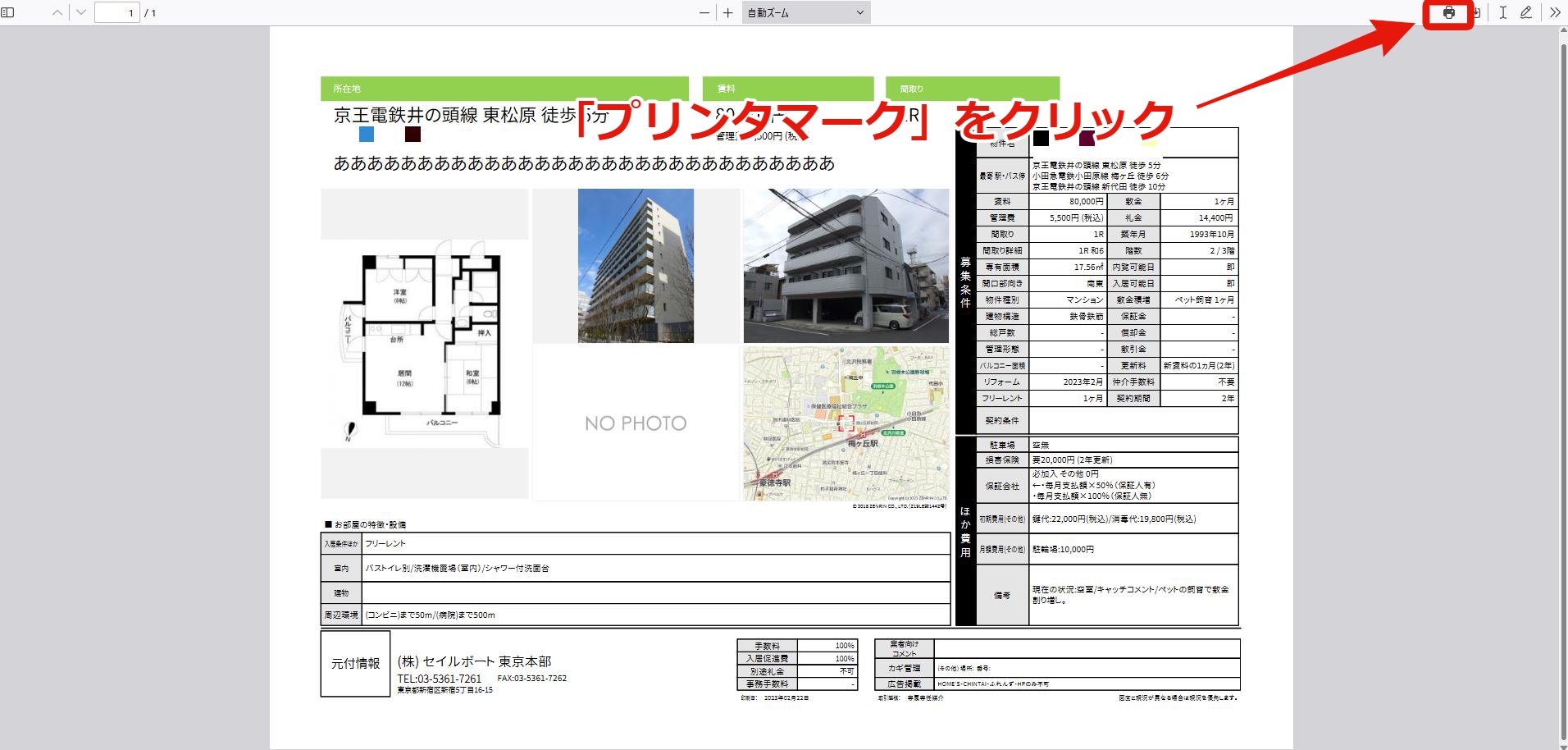Click the 1993年10月 build date cell
This screenshot has height=750, width=1568.
click(1199, 234)
